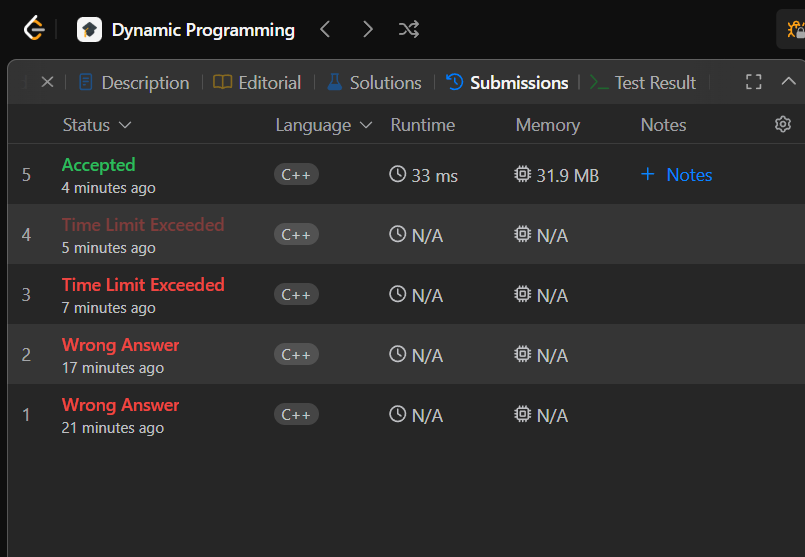Click the plus icon beside Notes

pyautogui.click(x=648, y=174)
